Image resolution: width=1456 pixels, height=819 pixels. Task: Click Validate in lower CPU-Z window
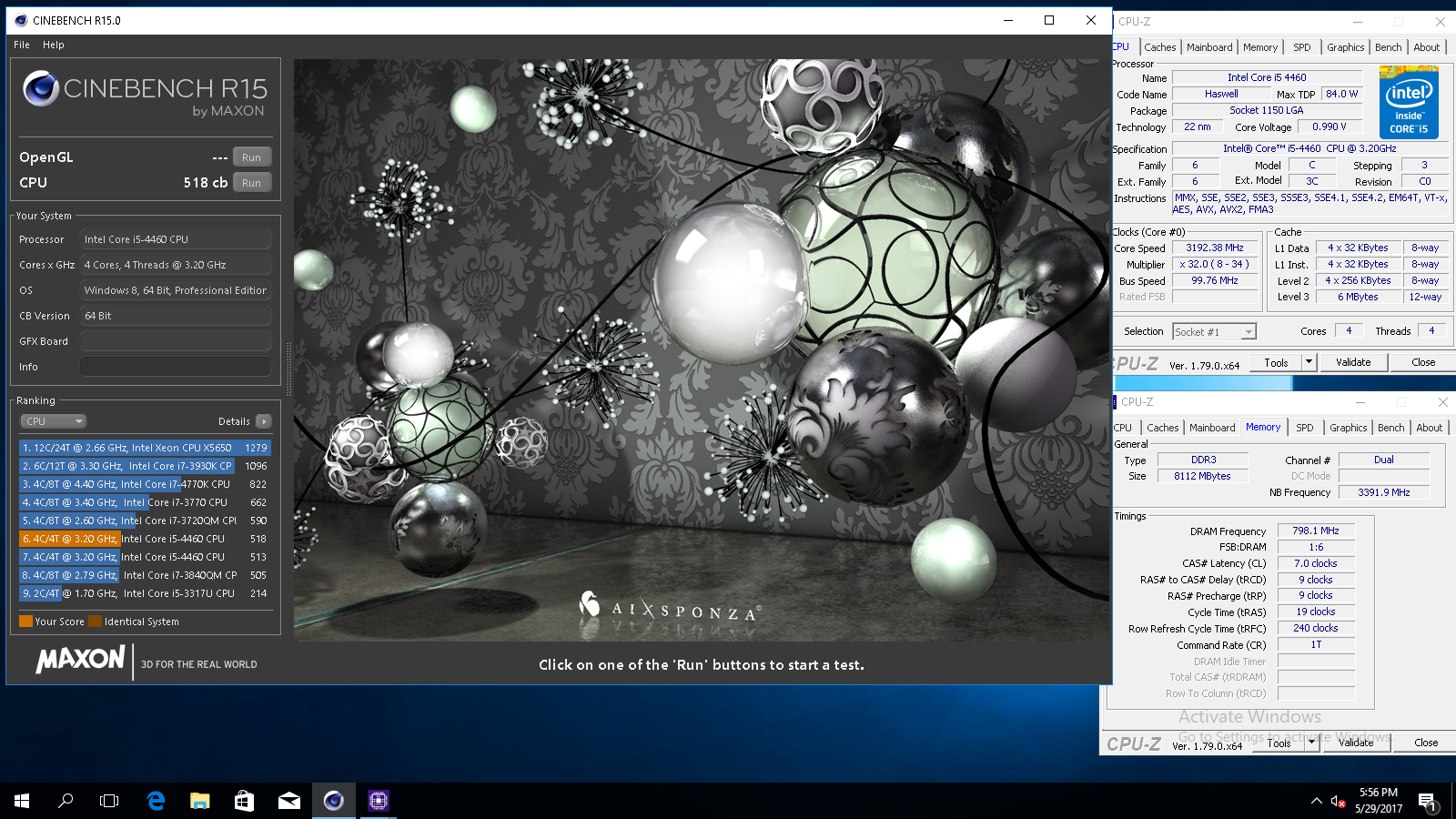pos(1356,743)
